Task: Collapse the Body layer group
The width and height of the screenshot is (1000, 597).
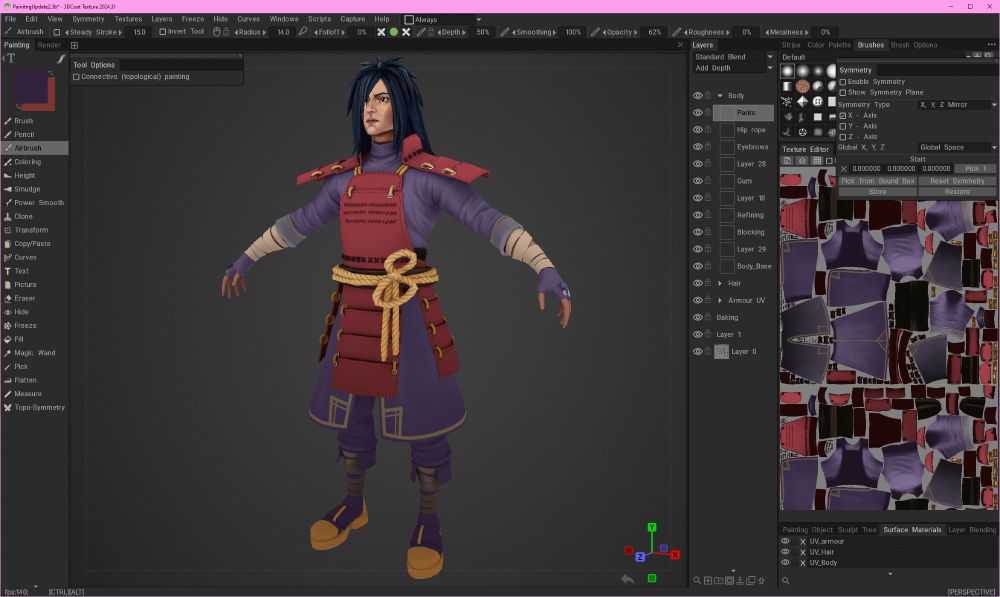Action: pyautogui.click(x=720, y=96)
